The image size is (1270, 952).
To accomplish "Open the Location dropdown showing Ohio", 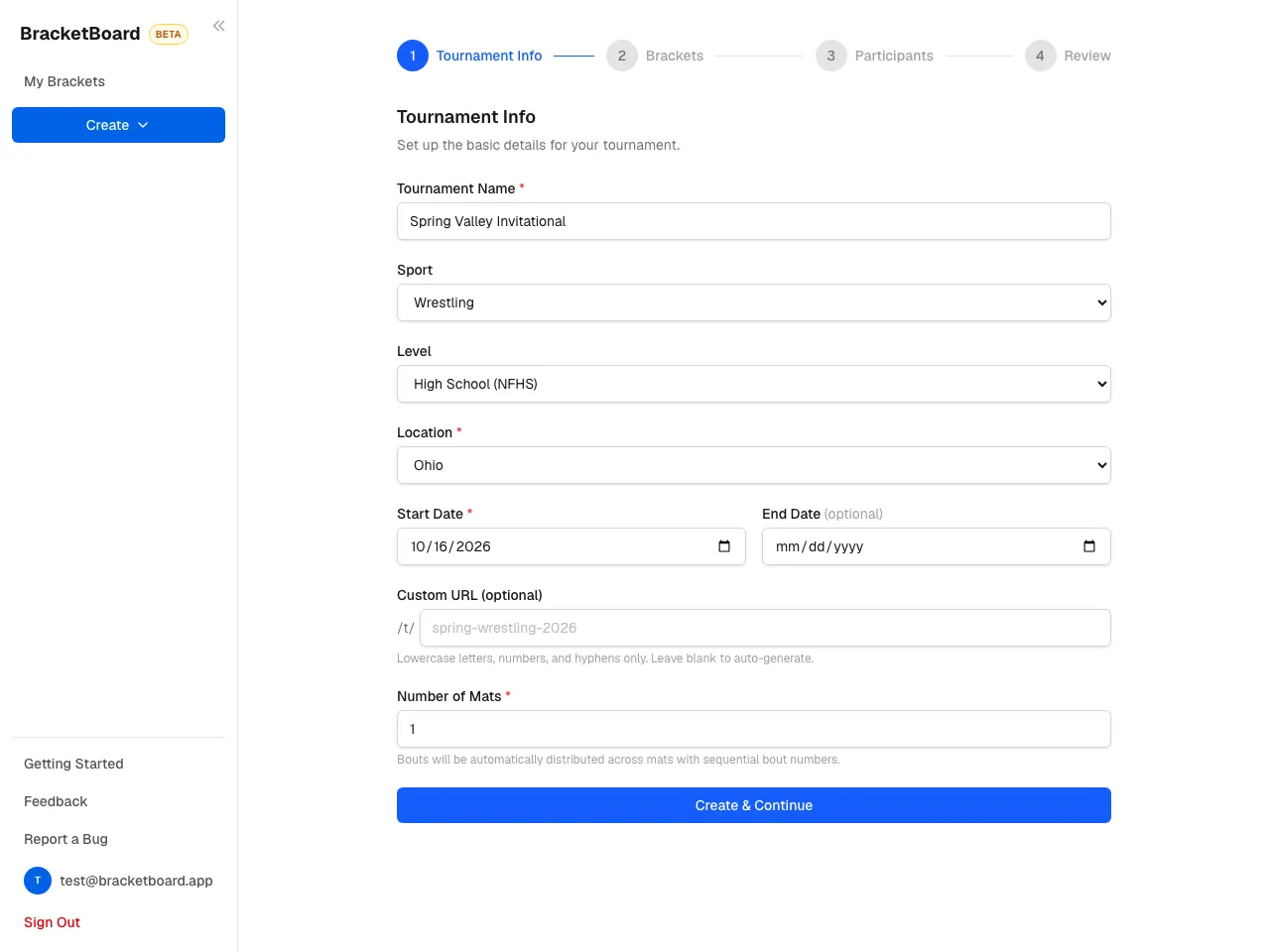I will click(x=754, y=465).
